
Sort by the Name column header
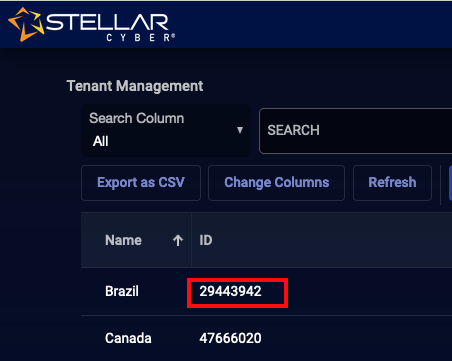pos(123,240)
